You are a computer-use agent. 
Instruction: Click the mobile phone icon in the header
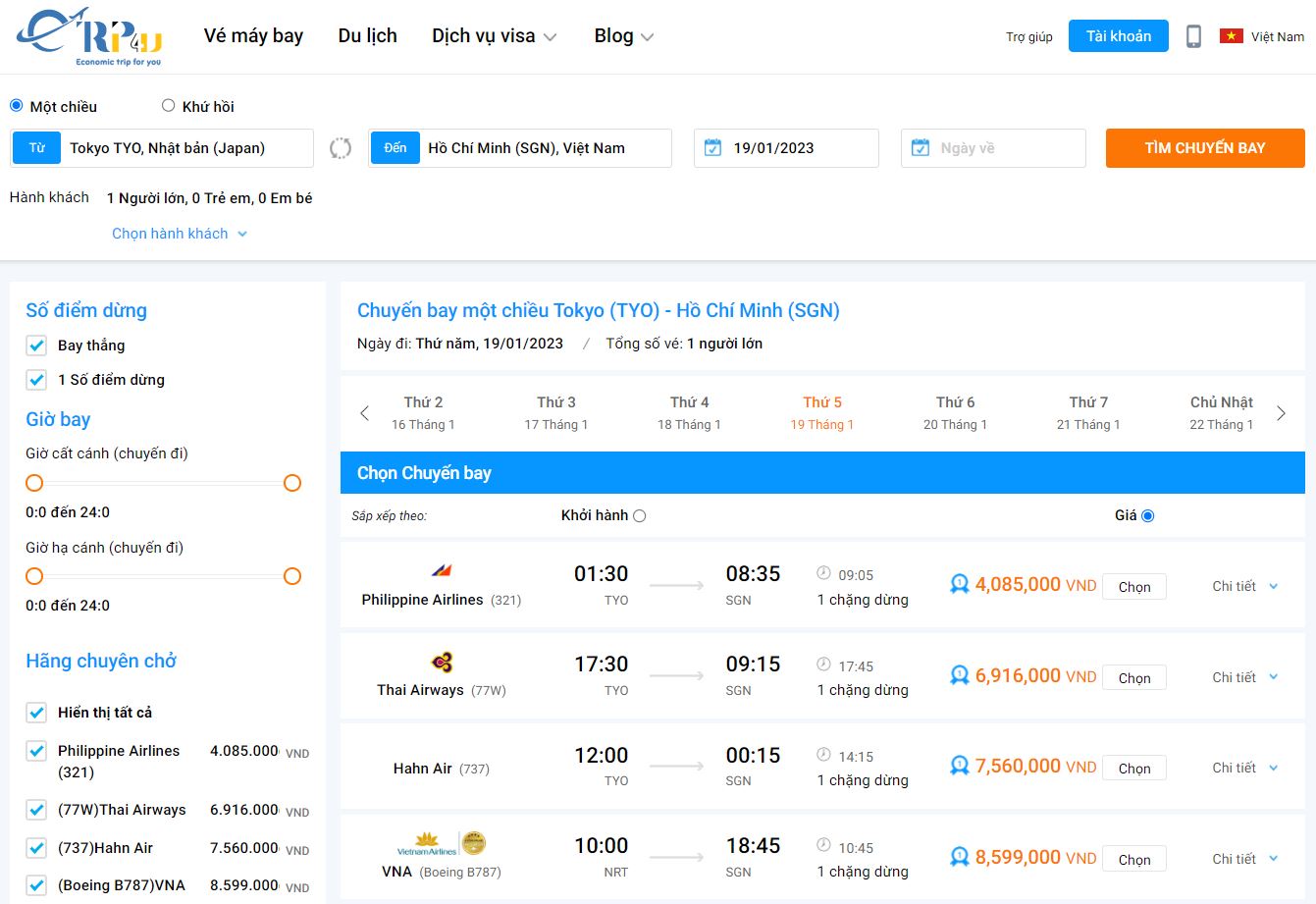tap(1193, 35)
